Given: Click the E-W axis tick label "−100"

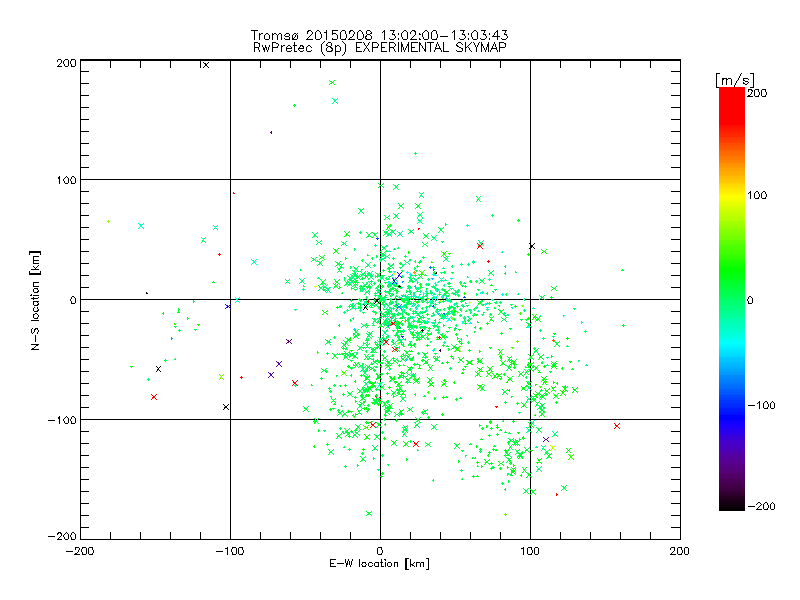Looking at the screenshot, I should 230,551.
